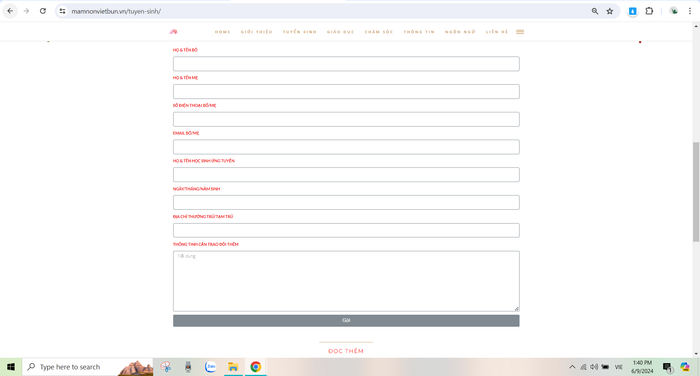Switch the VIE input language
This screenshot has width=700, height=376.
pyautogui.click(x=619, y=367)
